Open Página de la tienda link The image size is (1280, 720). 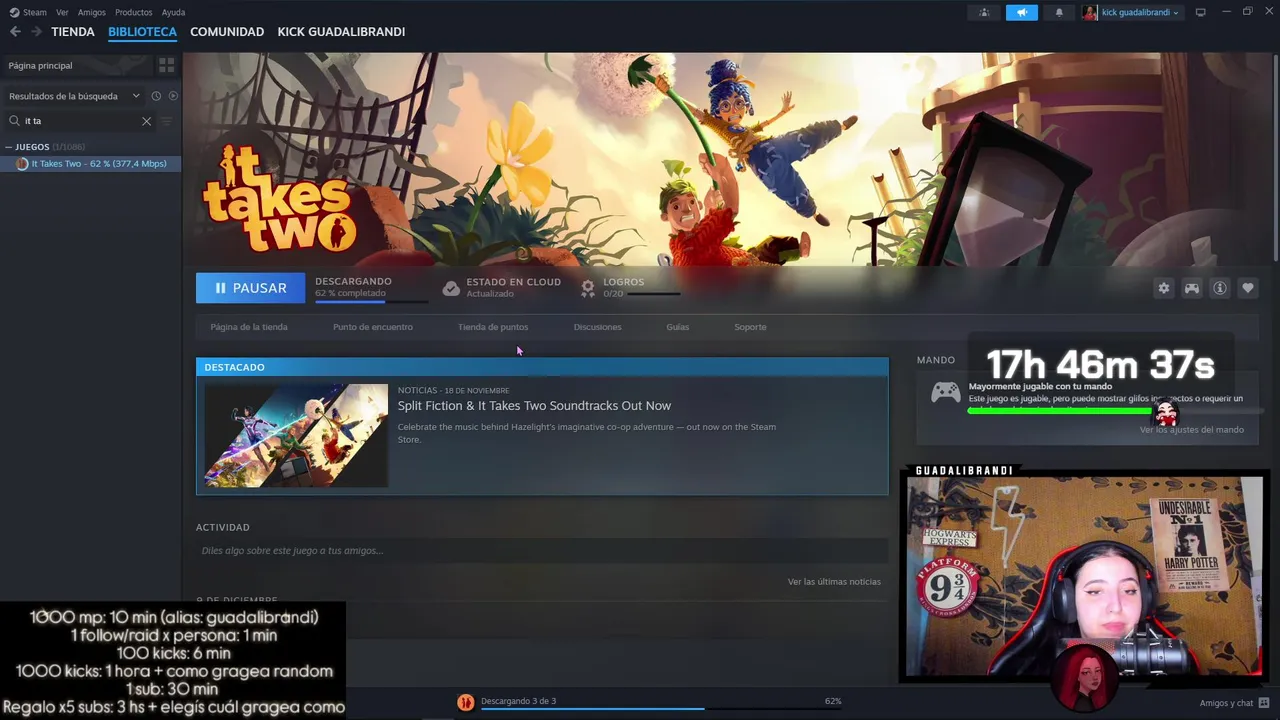click(x=249, y=327)
